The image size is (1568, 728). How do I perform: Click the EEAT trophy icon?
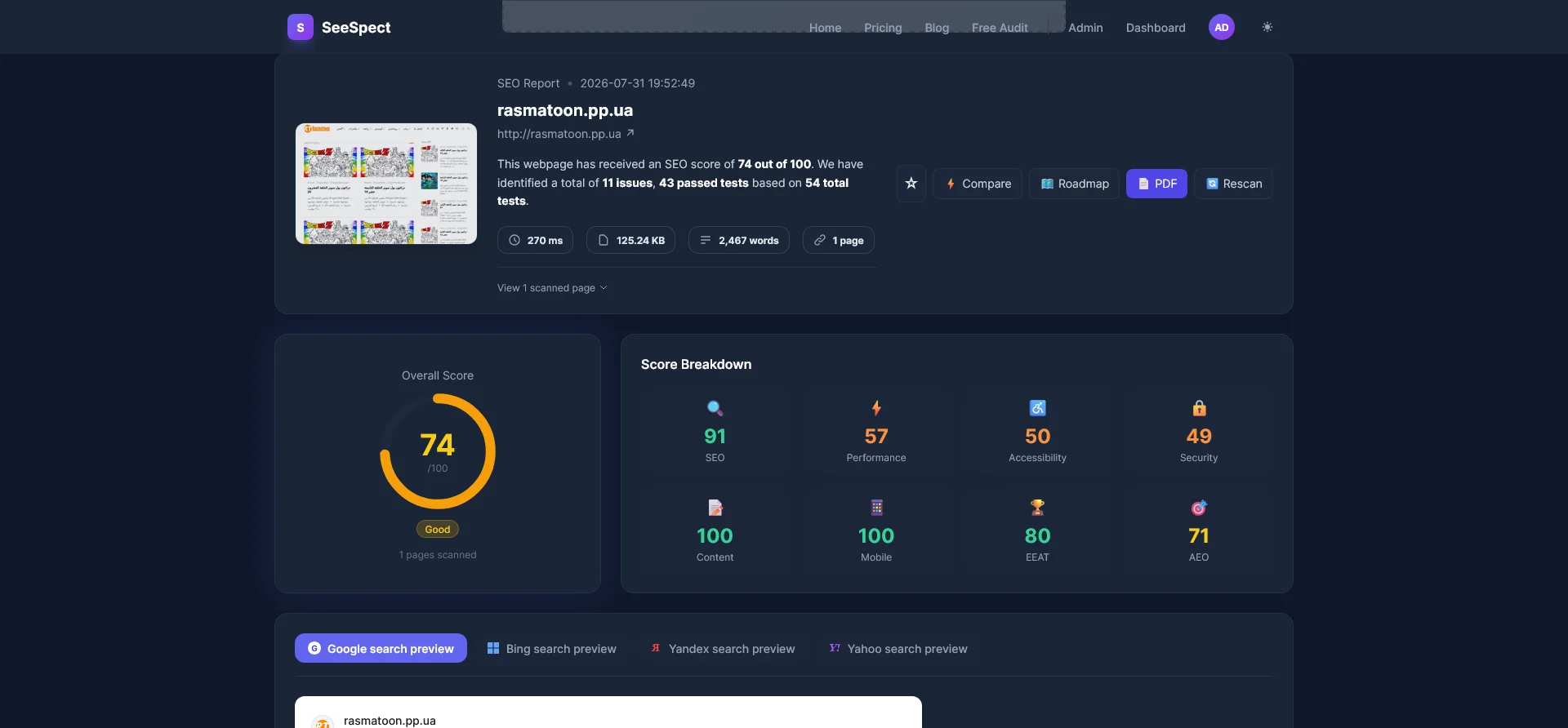(1037, 508)
